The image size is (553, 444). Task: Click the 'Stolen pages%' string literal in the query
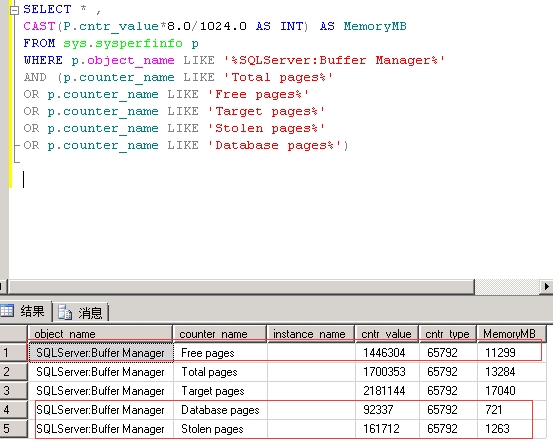point(266,129)
